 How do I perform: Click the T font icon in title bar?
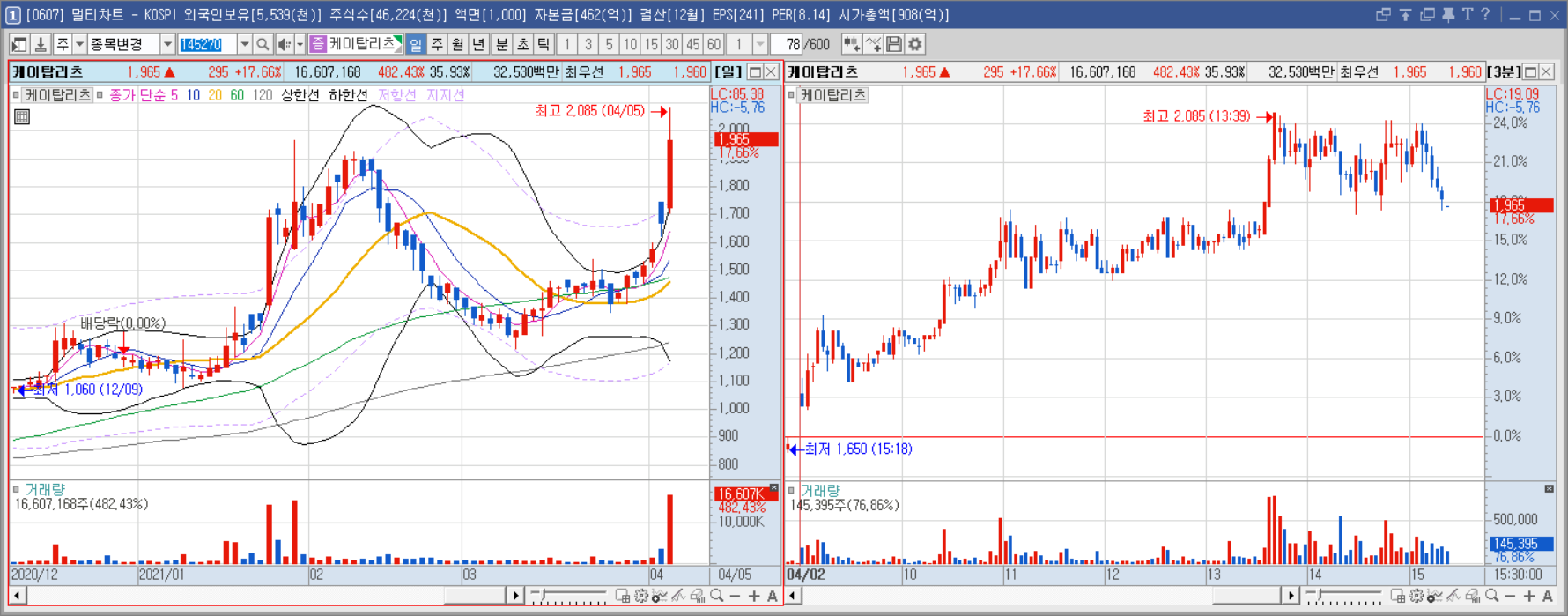pyautogui.click(x=1467, y=14)
